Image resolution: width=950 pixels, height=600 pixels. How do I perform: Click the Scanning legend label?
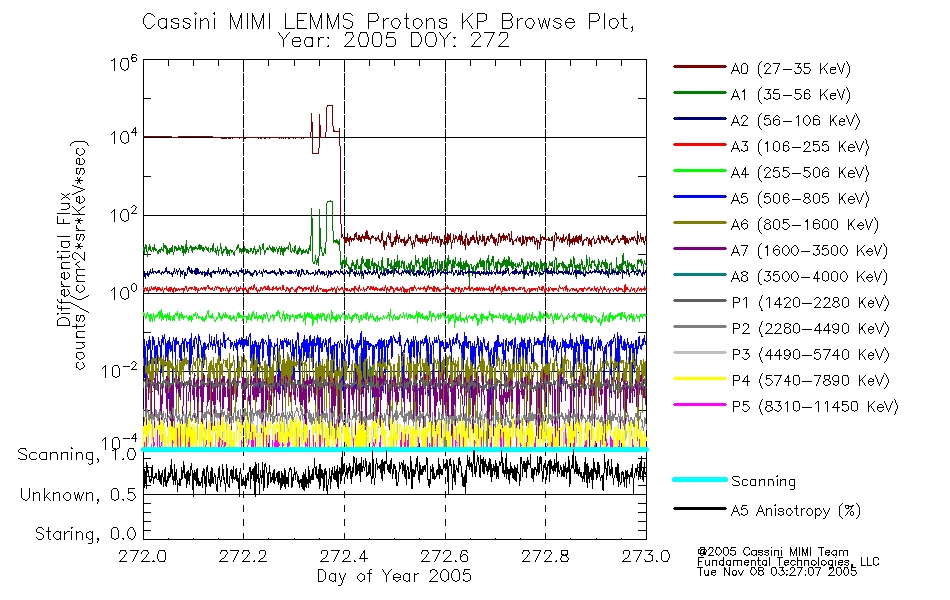[763, 482]
